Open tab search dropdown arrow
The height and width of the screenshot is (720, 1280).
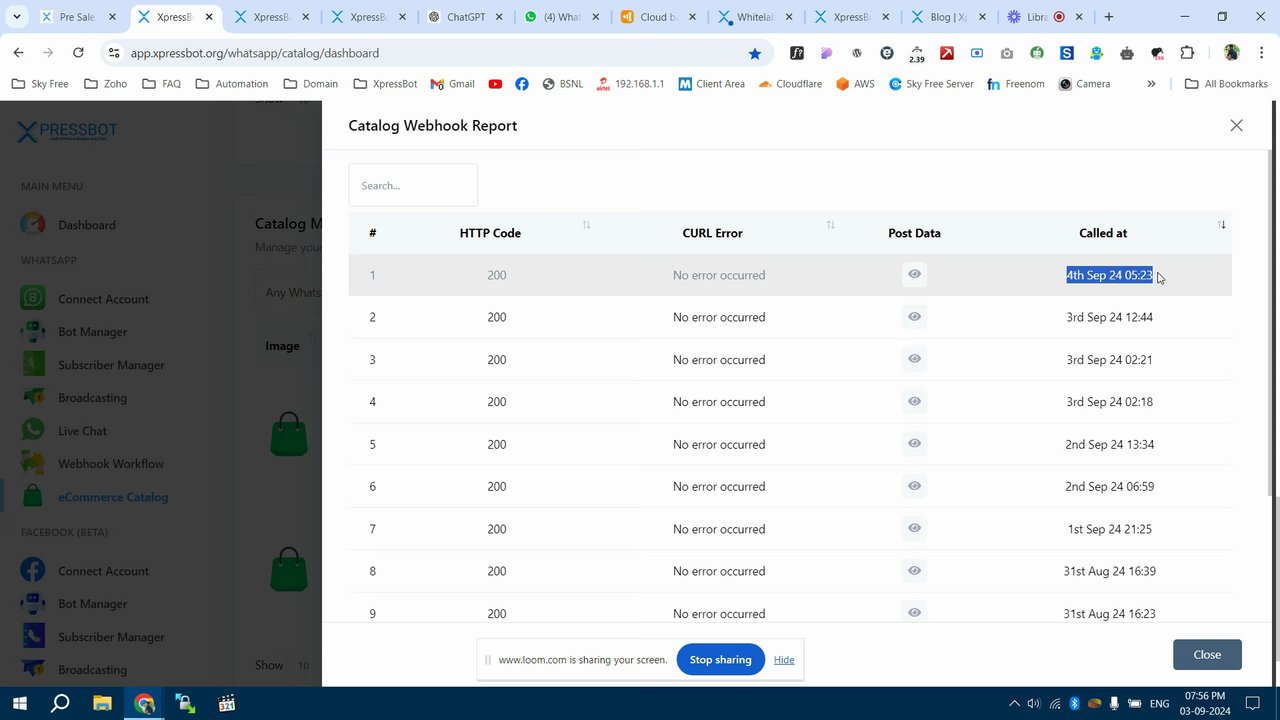(x=16, y=17)
